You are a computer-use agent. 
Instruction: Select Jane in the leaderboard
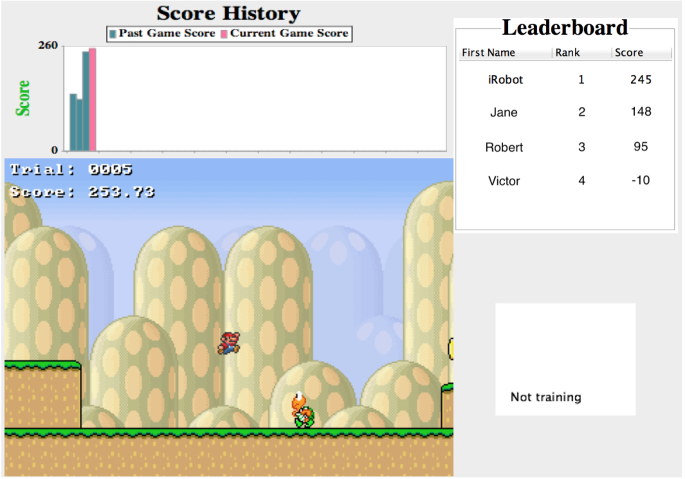click(504, 112)
